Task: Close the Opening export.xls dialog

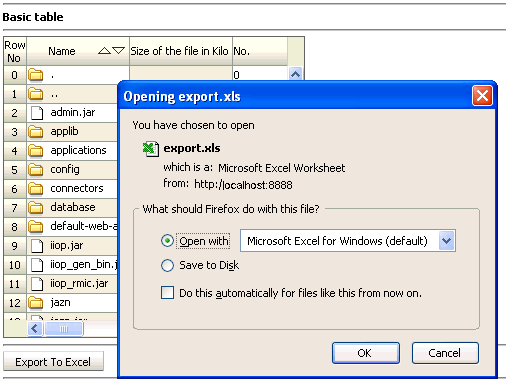Action: click(482, 96)
